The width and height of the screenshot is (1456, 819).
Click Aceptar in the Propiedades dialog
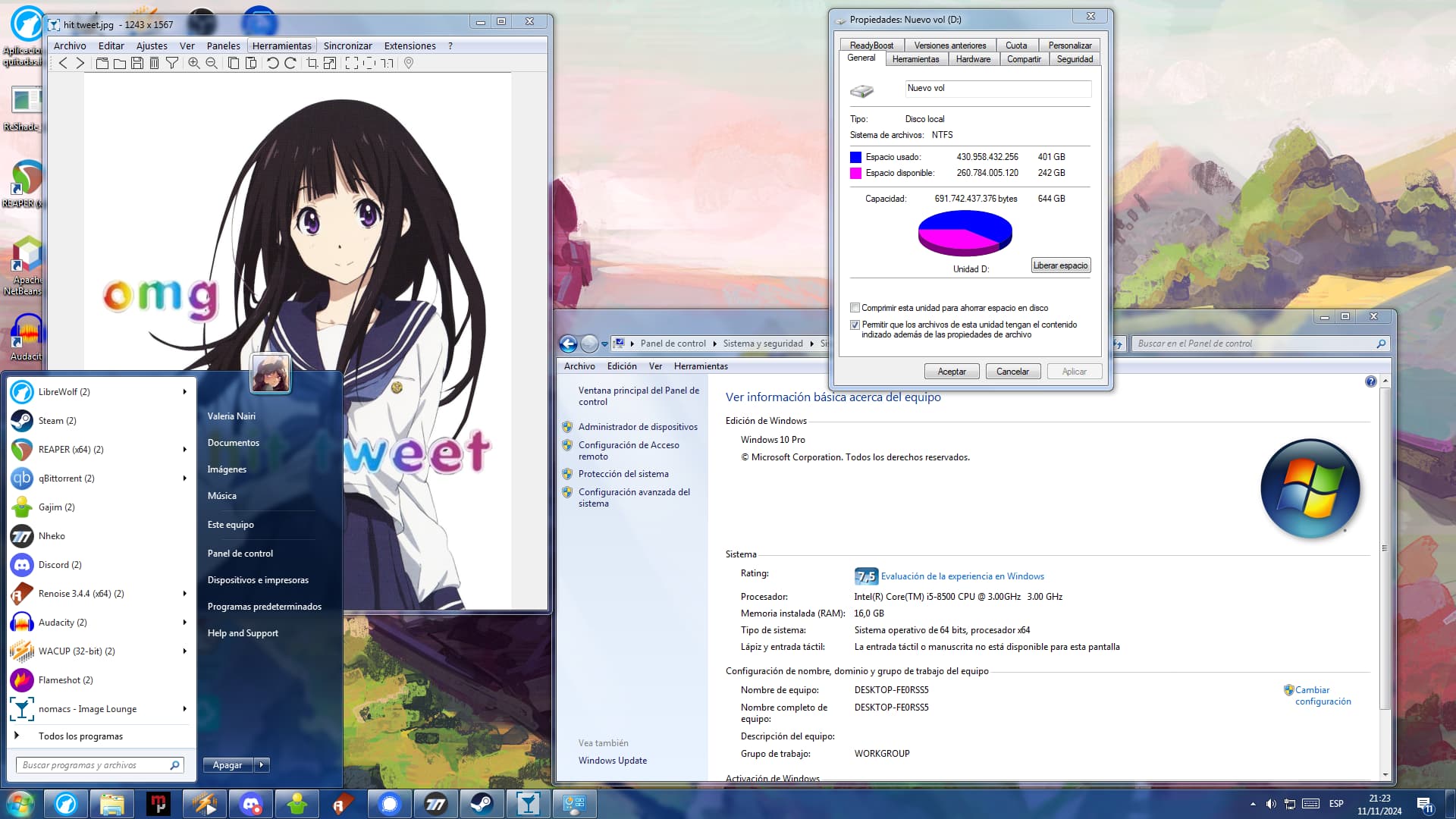click(x=952, y=372)
